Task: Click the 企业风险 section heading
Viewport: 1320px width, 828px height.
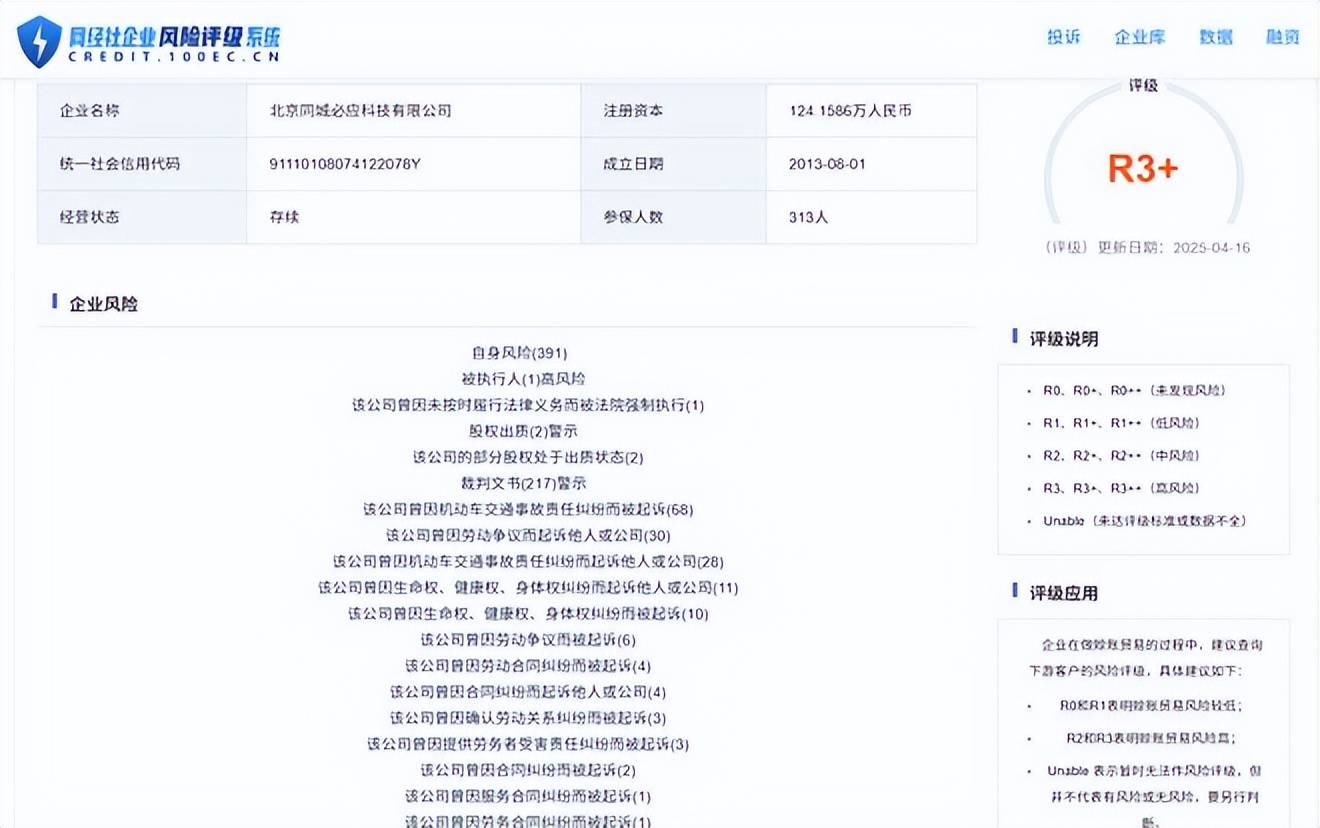Action: tap(103, 304)
